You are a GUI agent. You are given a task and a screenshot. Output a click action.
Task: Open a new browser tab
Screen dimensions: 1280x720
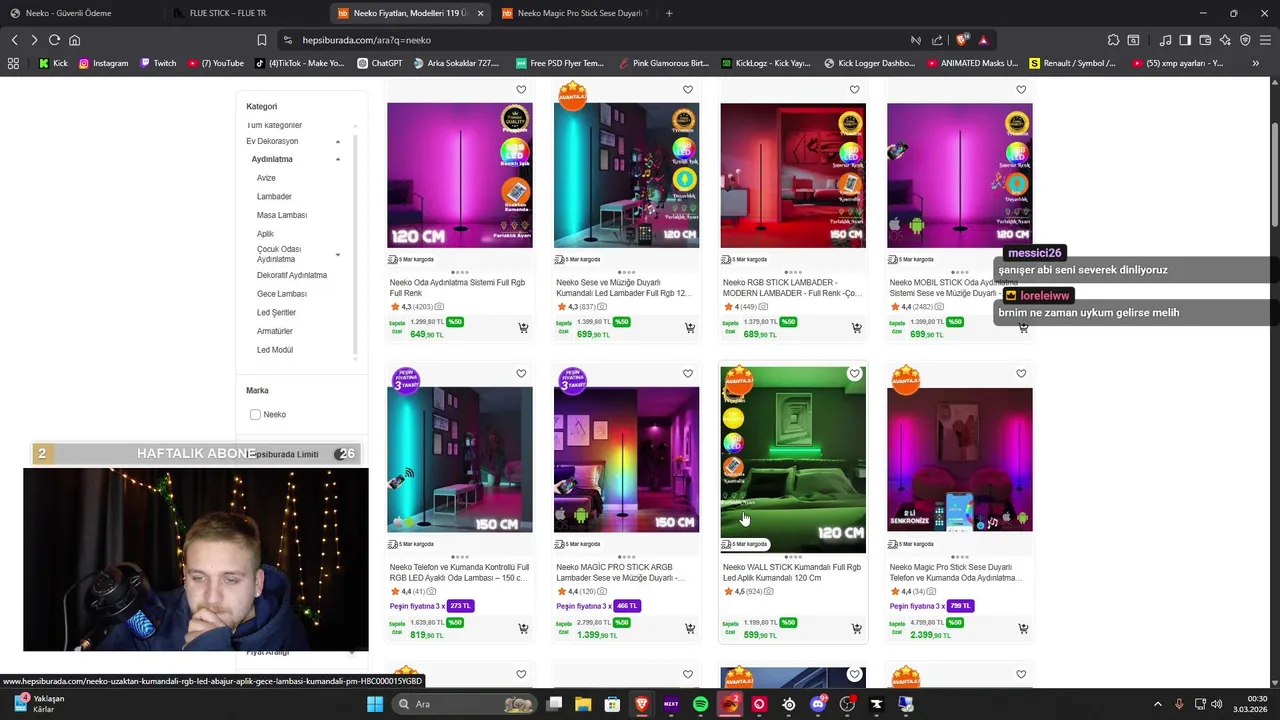tap(669, 13)
